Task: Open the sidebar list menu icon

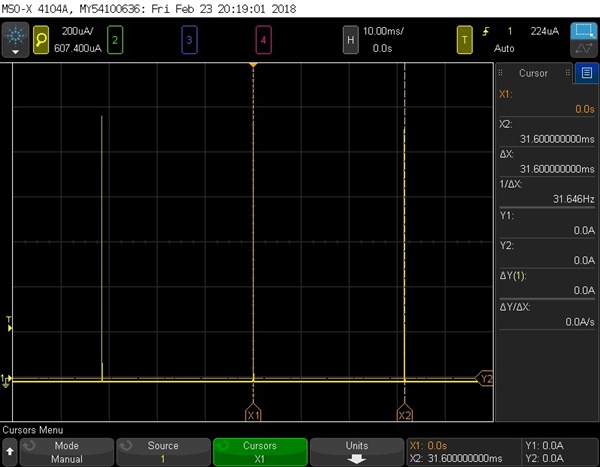Action: click(587, 73)
